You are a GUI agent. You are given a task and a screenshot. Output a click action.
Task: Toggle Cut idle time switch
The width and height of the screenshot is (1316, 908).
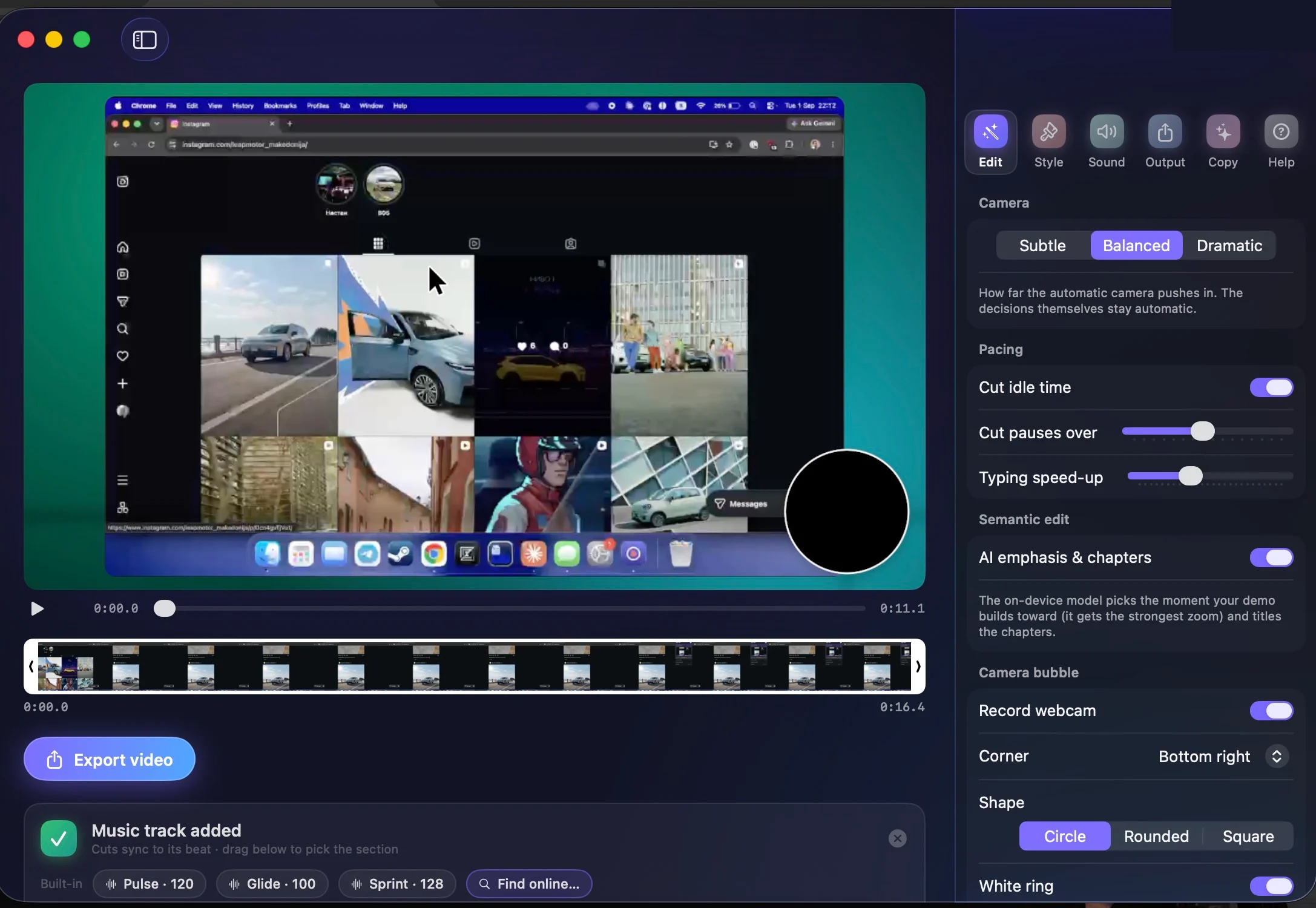click(x=1271, y=387)
